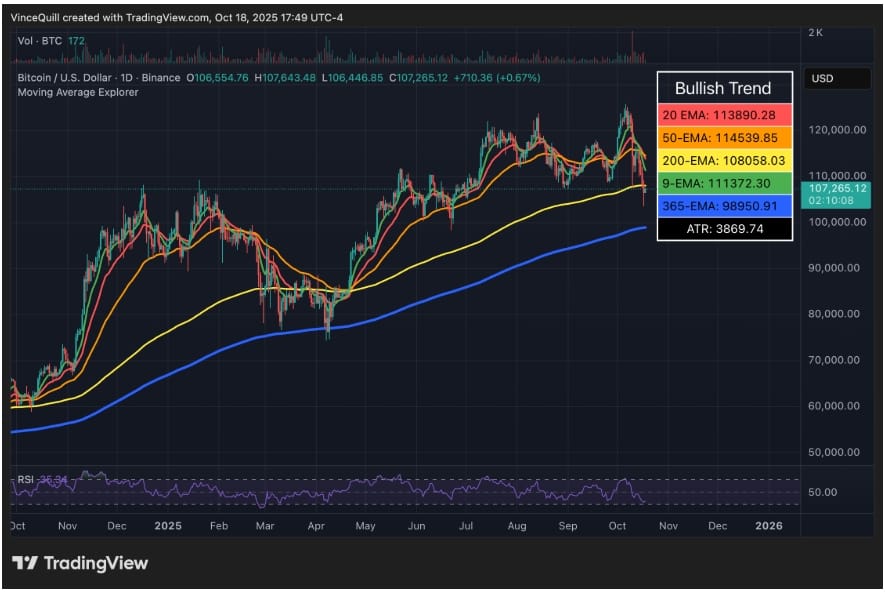Click the Vol · BTC indicator label
The width and height of the screenshot is (886, 594).
click(40, 41)
